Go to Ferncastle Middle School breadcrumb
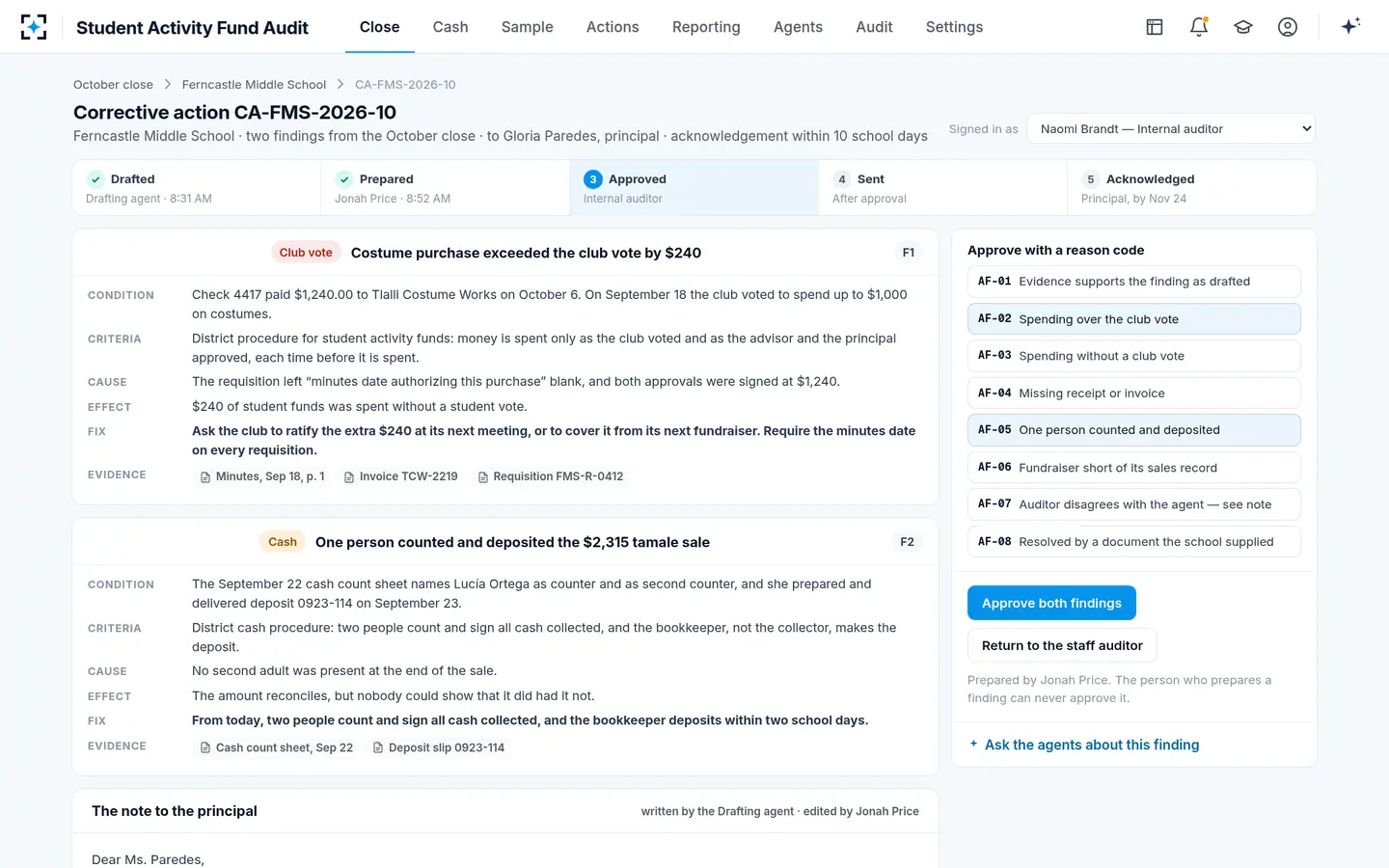1389x868 pixels. point(254,85)
